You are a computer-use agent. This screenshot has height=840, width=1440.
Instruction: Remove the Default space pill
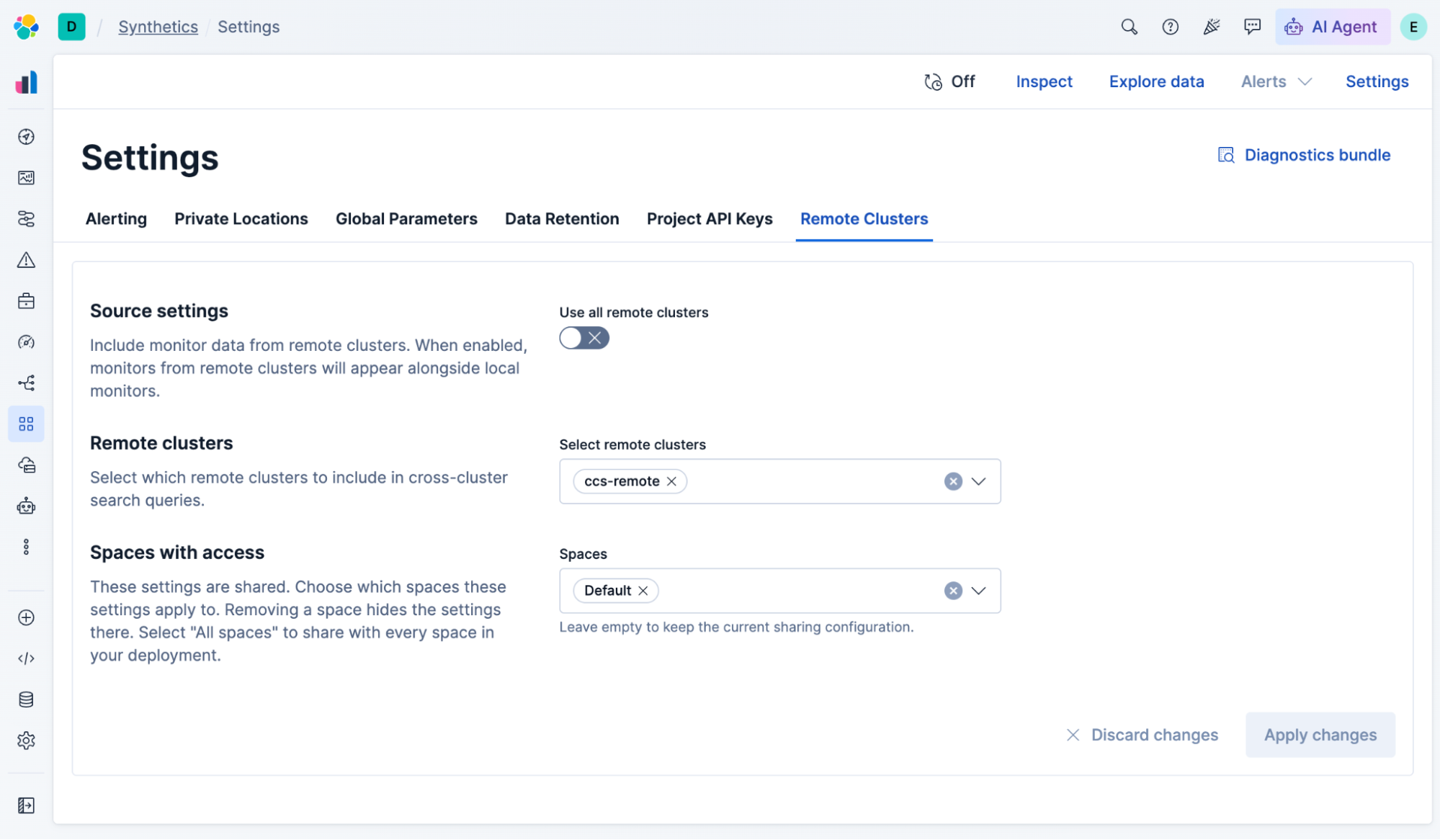(643, 591)
